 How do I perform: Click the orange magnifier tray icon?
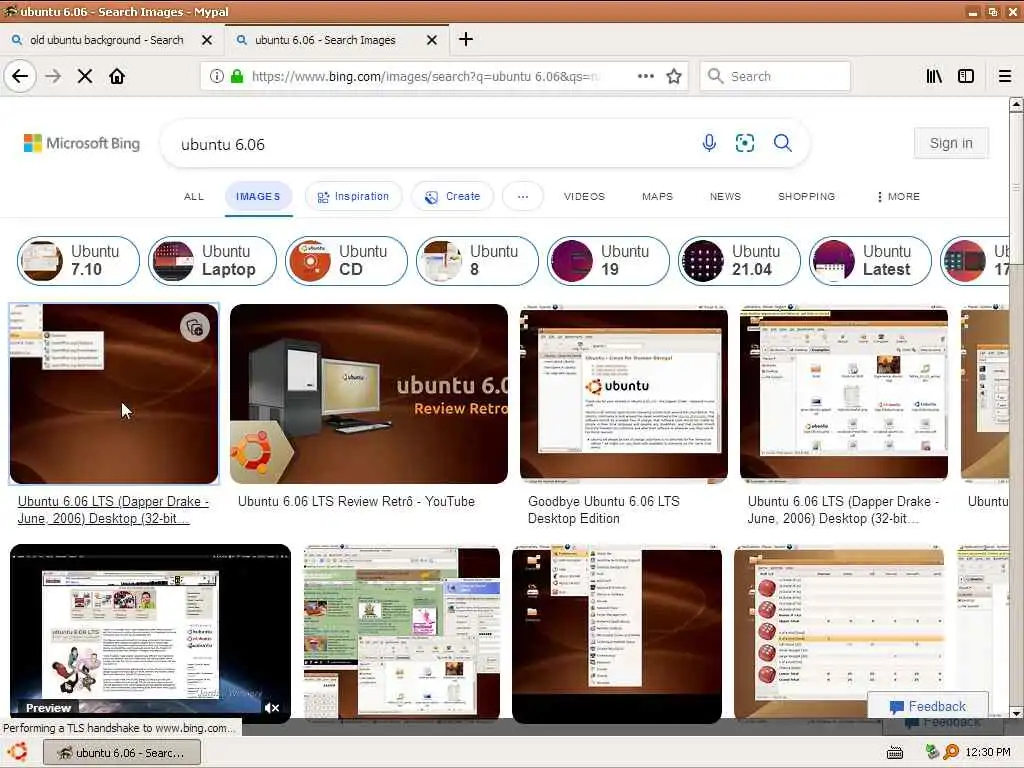(x=951, y=752)
